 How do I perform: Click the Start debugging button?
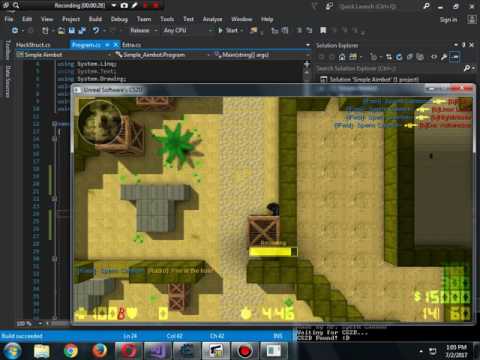229,30
